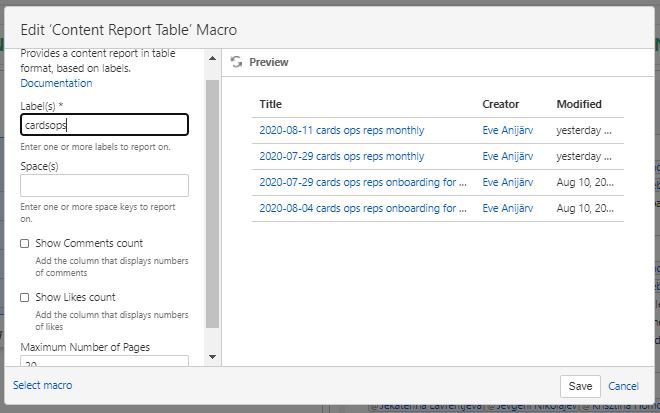Click the Space(s) input field
The image size is (660, 413).
104,185
